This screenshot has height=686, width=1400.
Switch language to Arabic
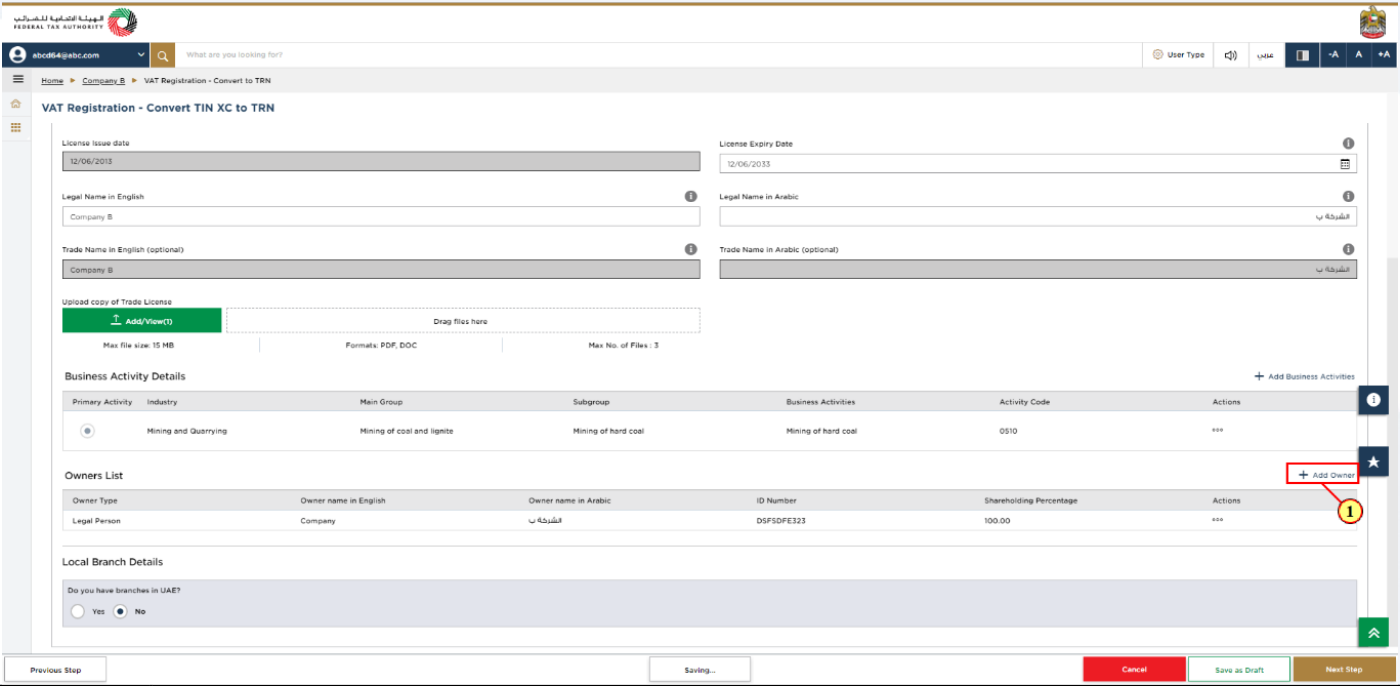1265,55
